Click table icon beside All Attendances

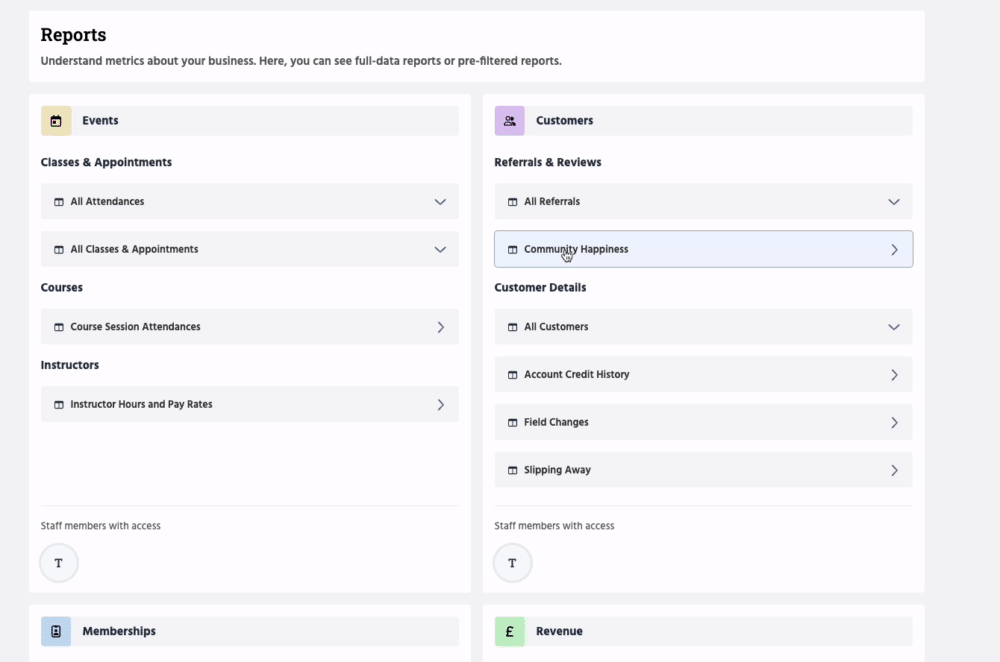pyautogui.click(x=58, y=202)
